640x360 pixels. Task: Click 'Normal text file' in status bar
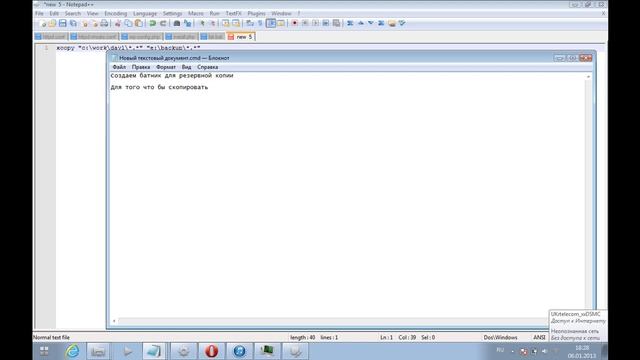(51, 338)
